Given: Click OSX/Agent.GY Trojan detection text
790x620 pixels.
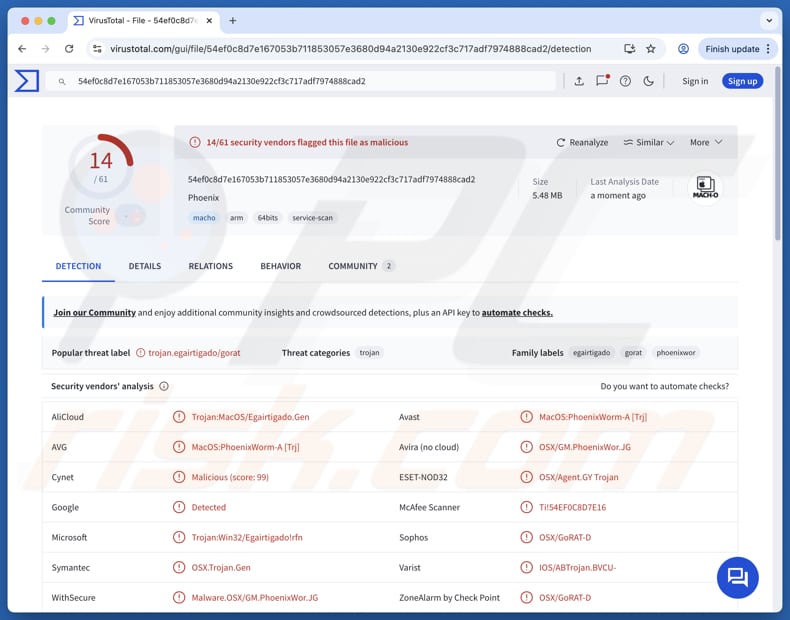Looking at the screenshot, I should tap(578, 477).
